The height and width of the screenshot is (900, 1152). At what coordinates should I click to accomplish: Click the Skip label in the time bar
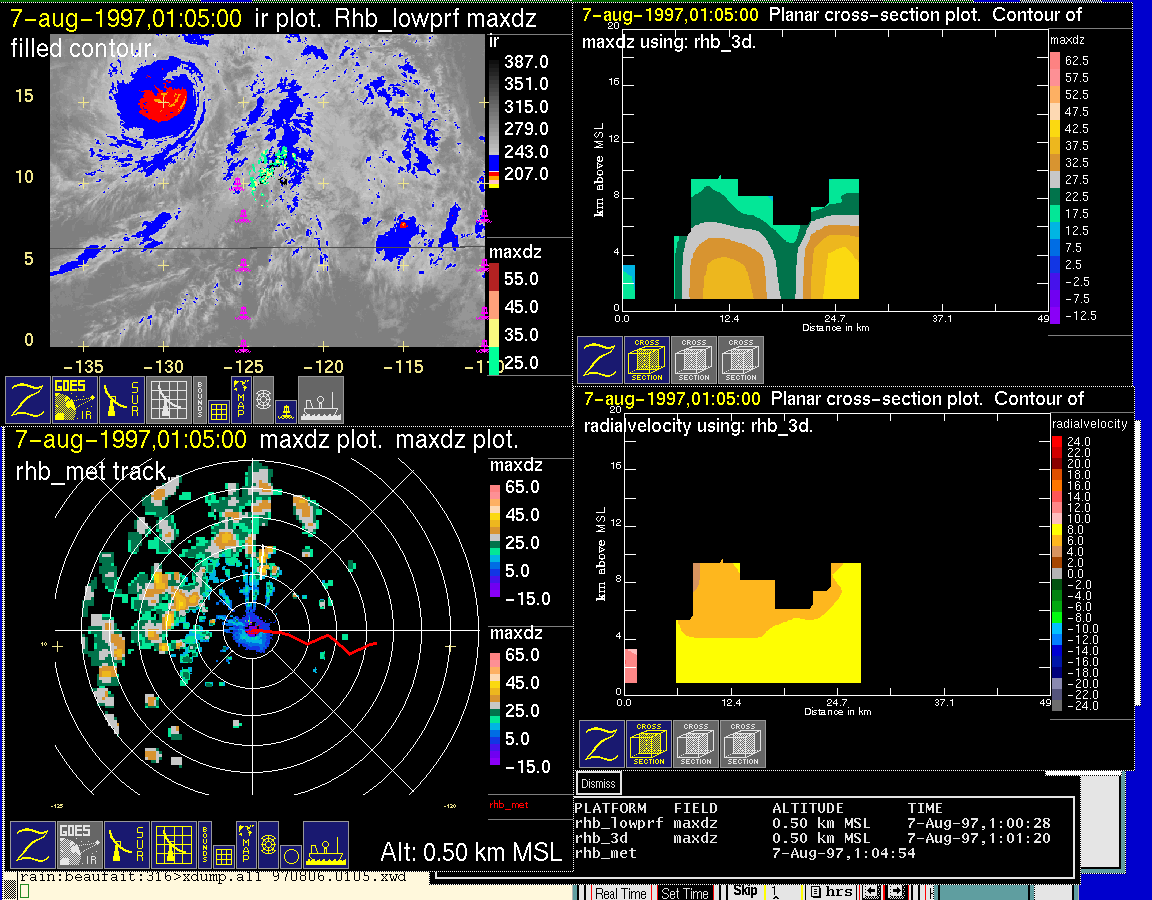click(x=745, y=891)
